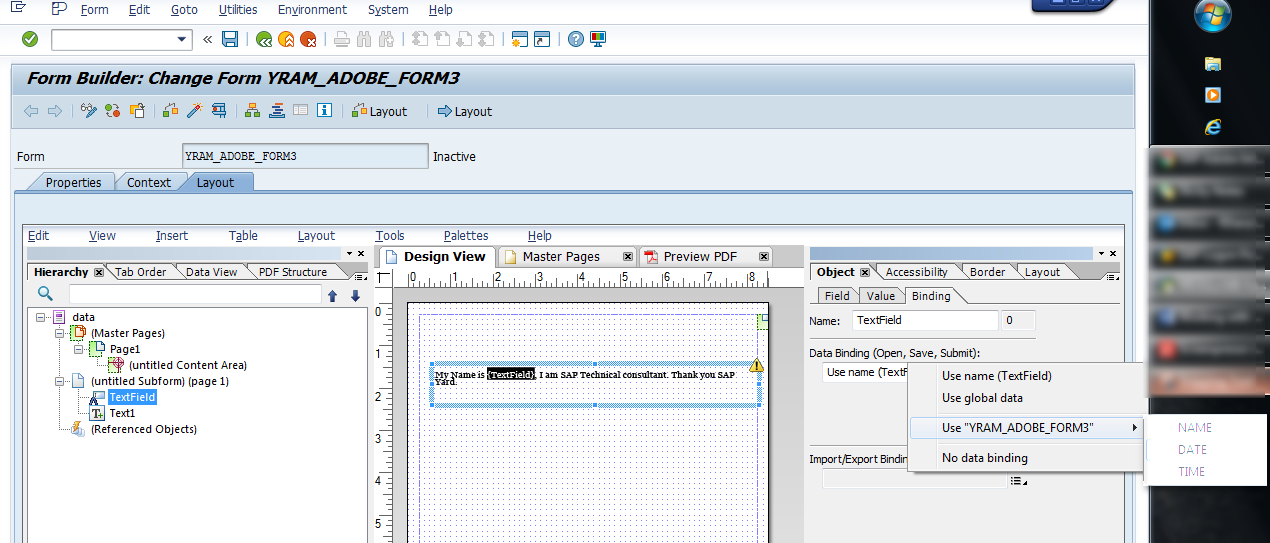Click the Generate Shortcut icon
The image size is (1270, 543).
point(542,39)
